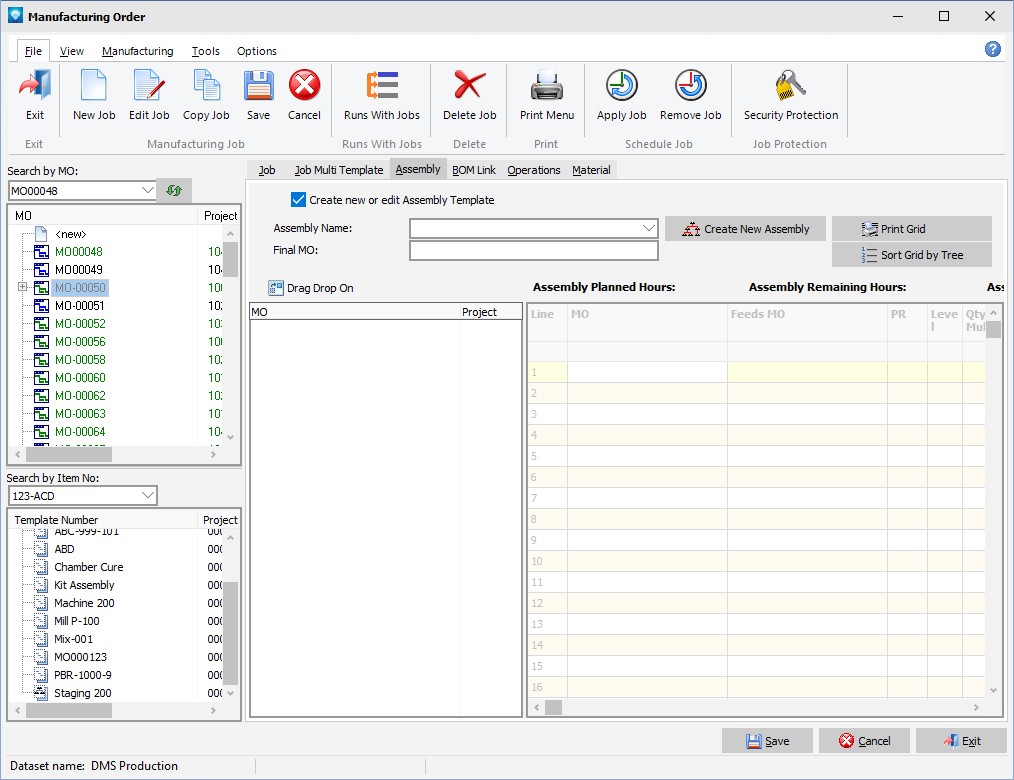Switch to the Job Multi Template tab
The width and height of the screenshot is (1014, 780).
click(x=339, y=170)
